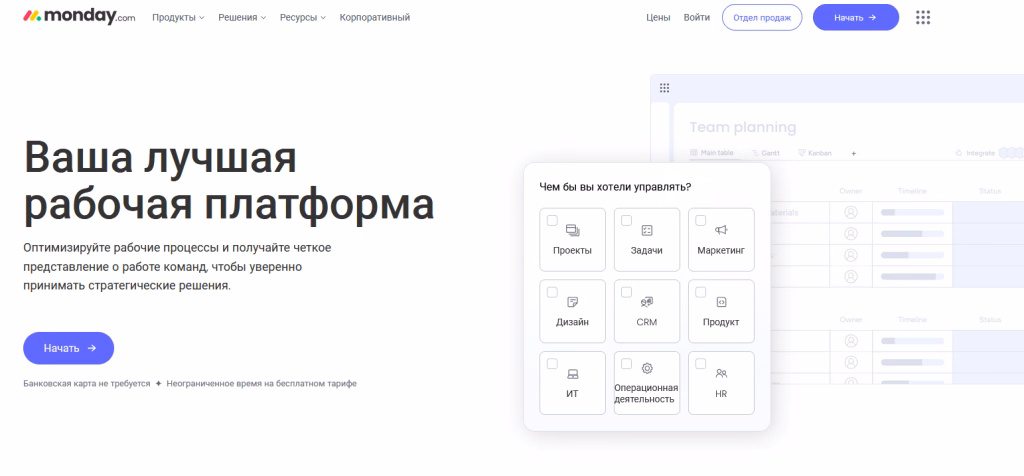Check the Продукт checkbox
The height and width of the screenshot is (476, 1024).
701,292
